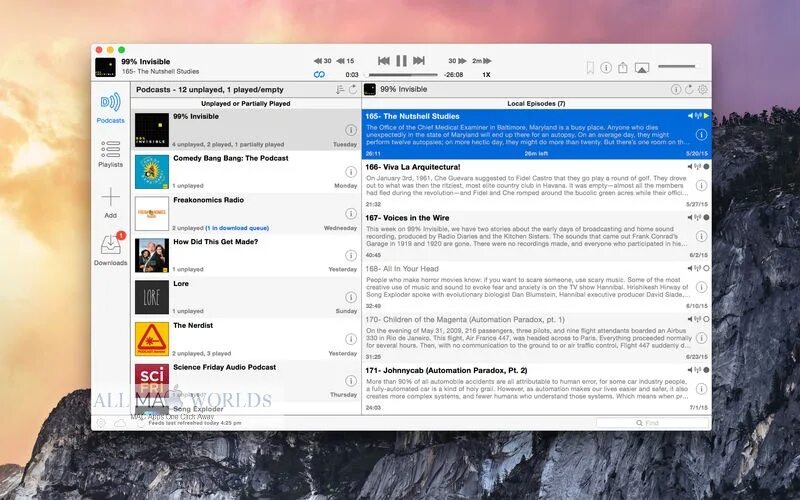Open info for Lore podcast
This screenshot has width=800, height=500.
351,297
